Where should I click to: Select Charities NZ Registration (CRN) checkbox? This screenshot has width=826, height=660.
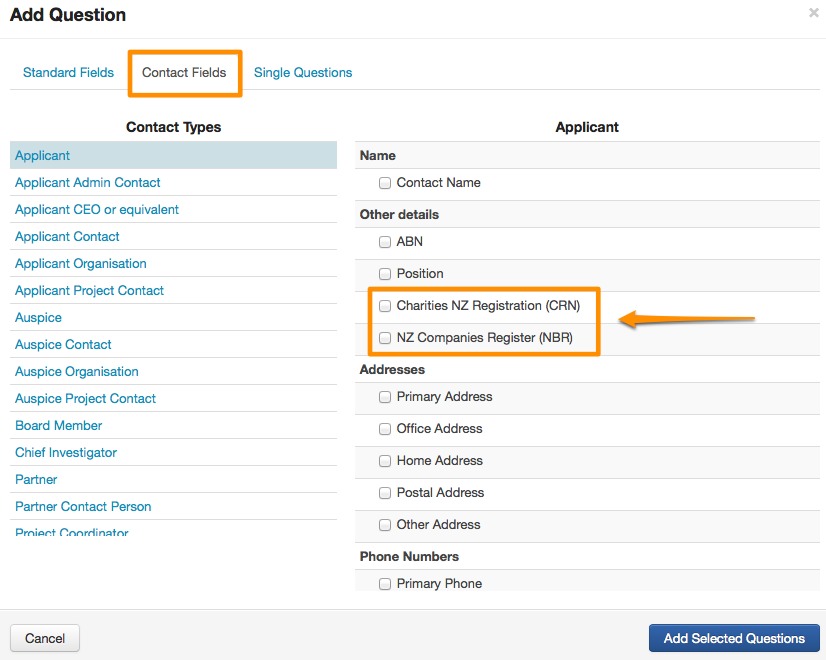385,306
